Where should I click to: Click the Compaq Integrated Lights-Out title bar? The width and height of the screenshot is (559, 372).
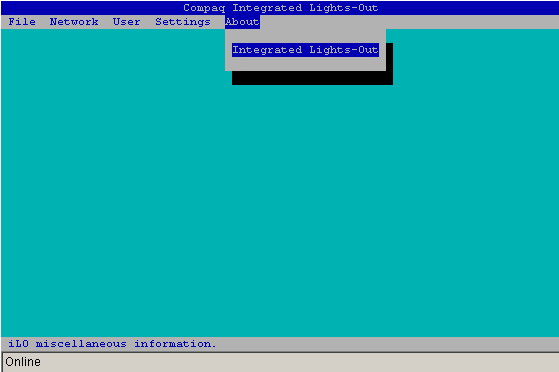(x=280, y=8)
